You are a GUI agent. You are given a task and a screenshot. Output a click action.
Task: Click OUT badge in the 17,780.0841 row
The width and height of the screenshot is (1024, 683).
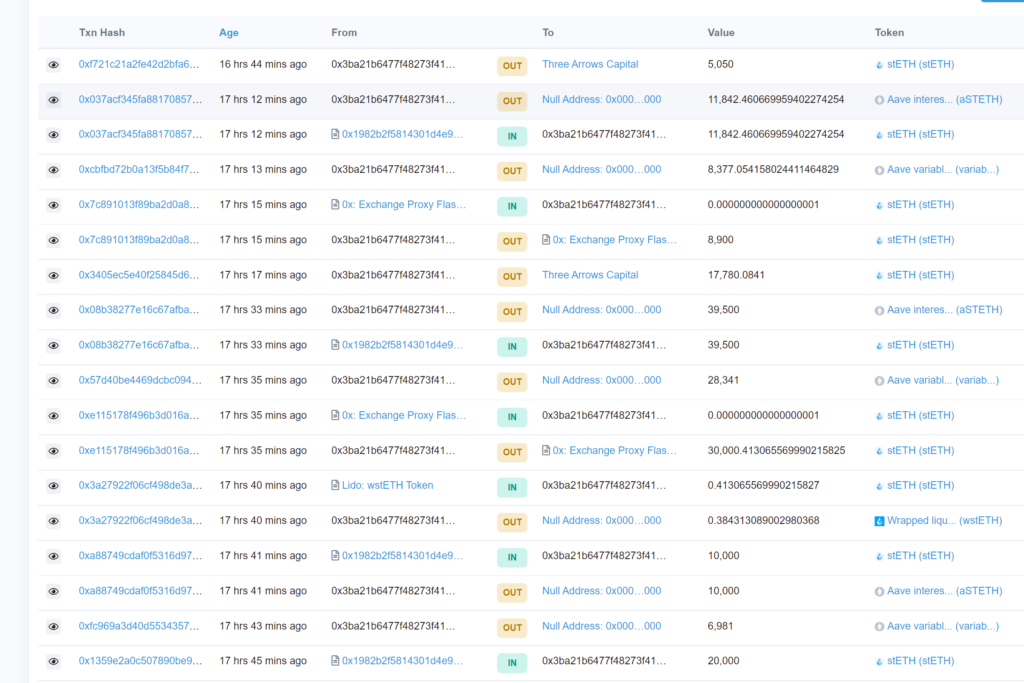512,276
